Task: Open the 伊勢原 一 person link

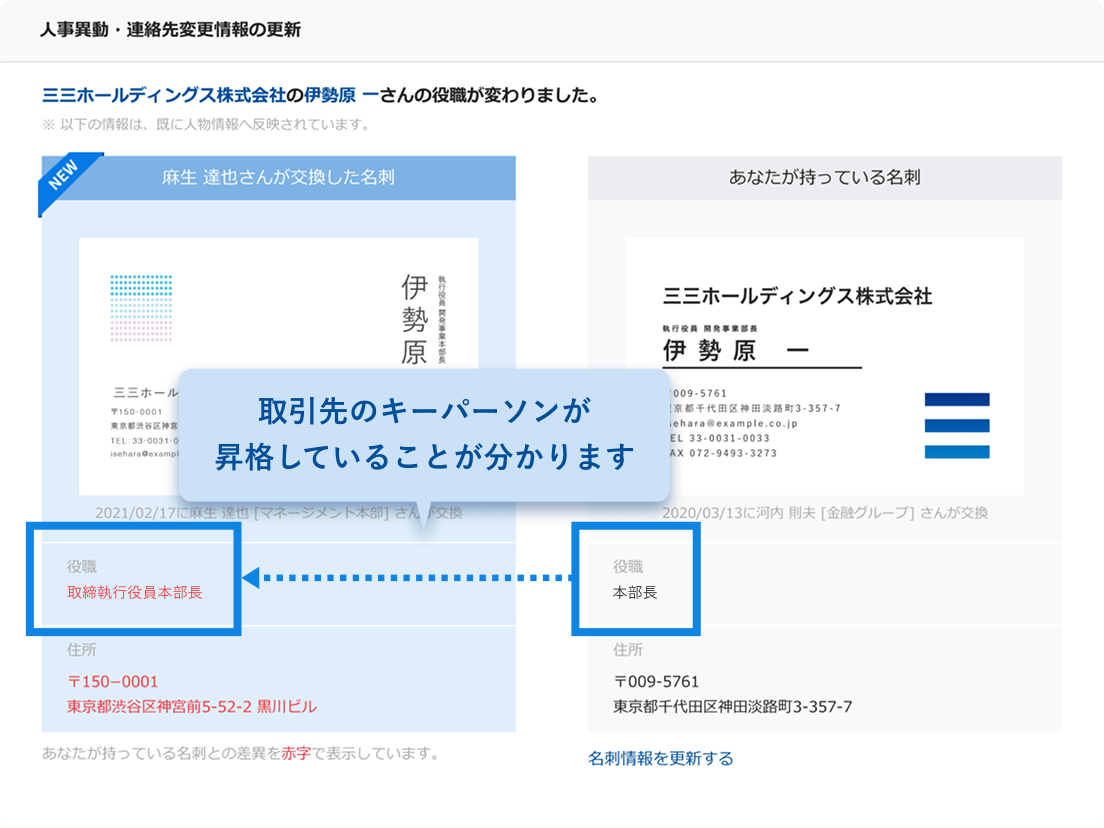Action: click(x=341, y=95)
